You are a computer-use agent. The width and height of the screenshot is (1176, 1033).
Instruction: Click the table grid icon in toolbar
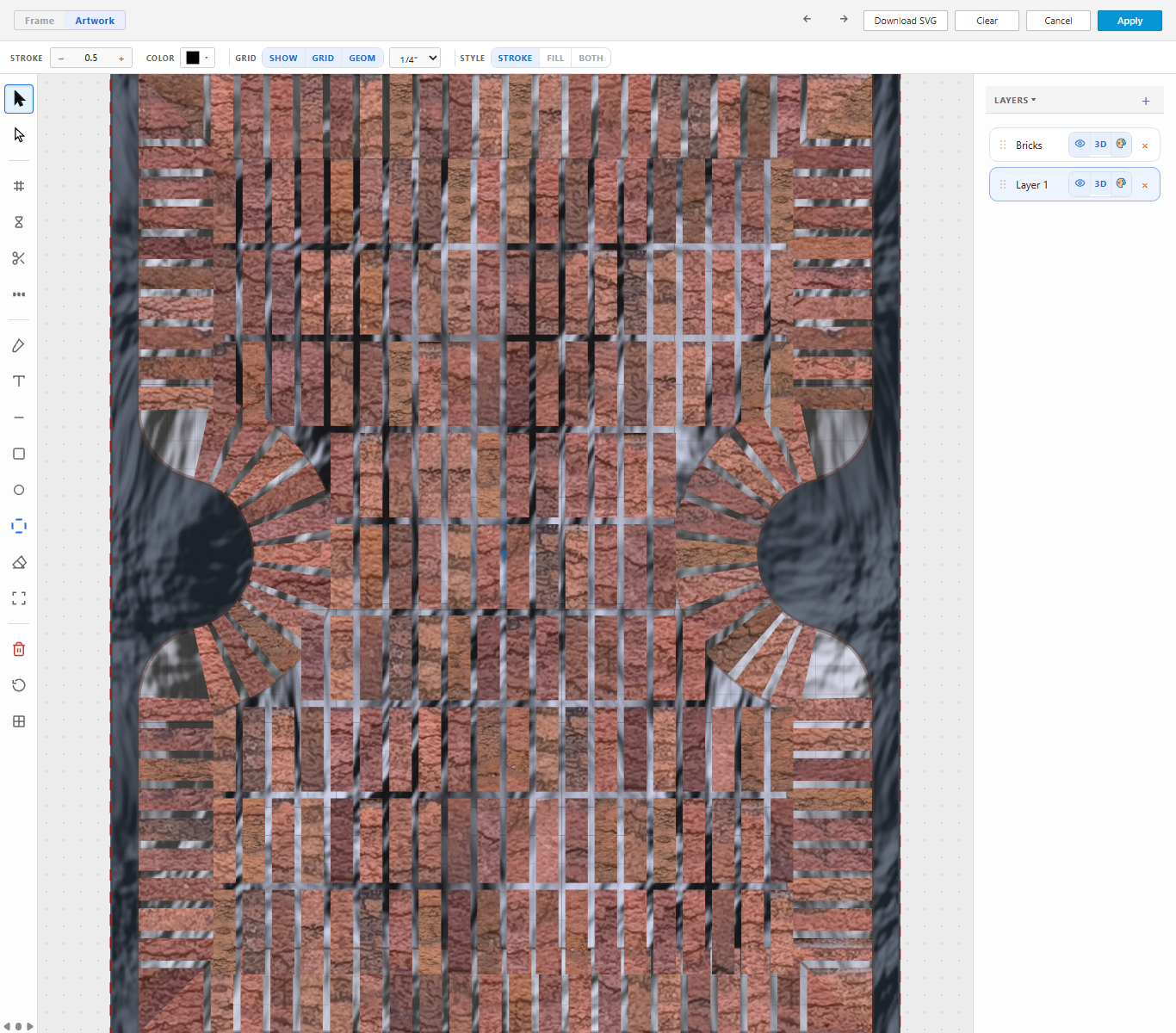19,721
